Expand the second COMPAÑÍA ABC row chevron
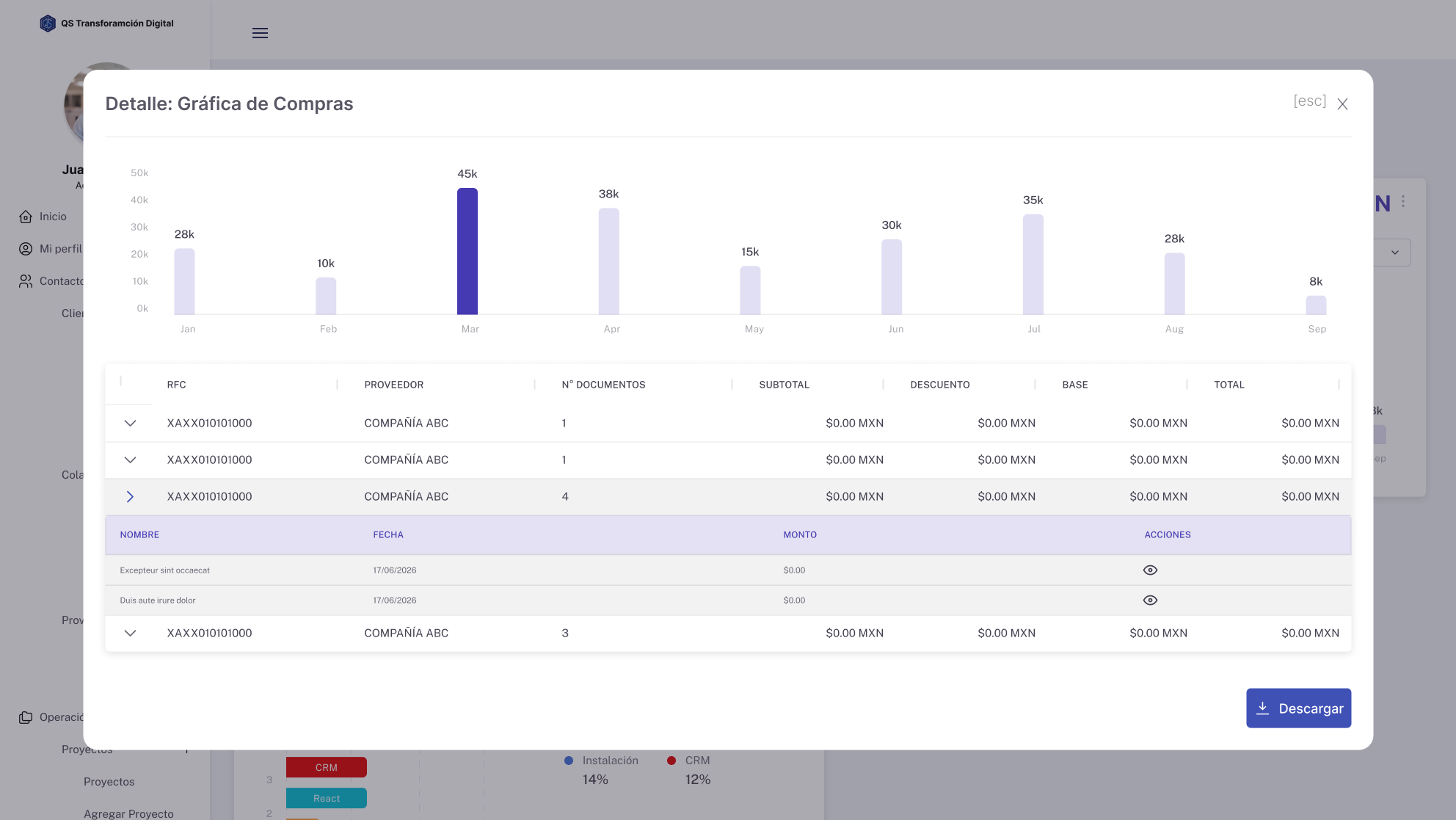Image resolution: width=1456 pixels, height=820 pixels. 130,460
